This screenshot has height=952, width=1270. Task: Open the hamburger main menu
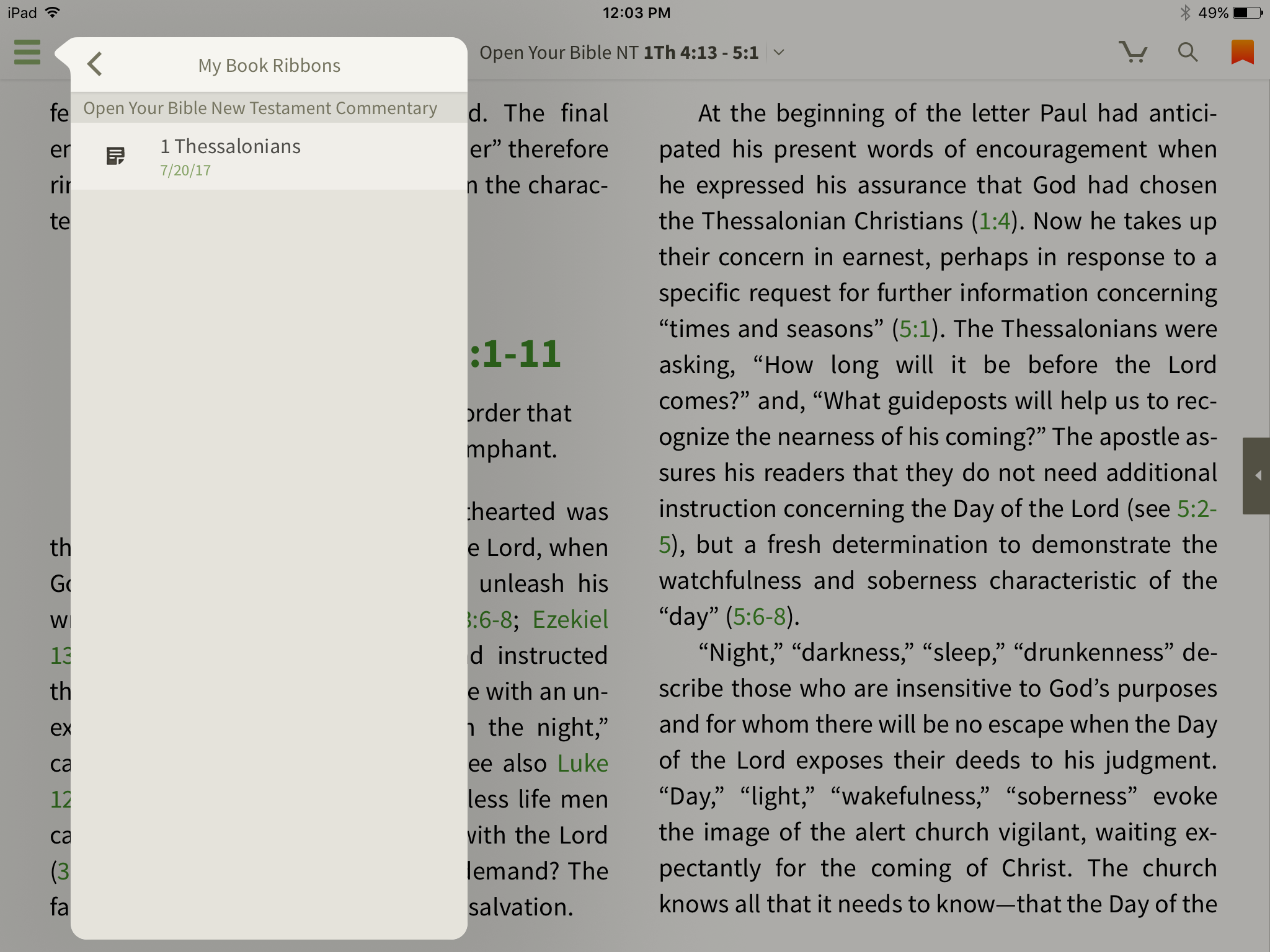tap(27, 52)
